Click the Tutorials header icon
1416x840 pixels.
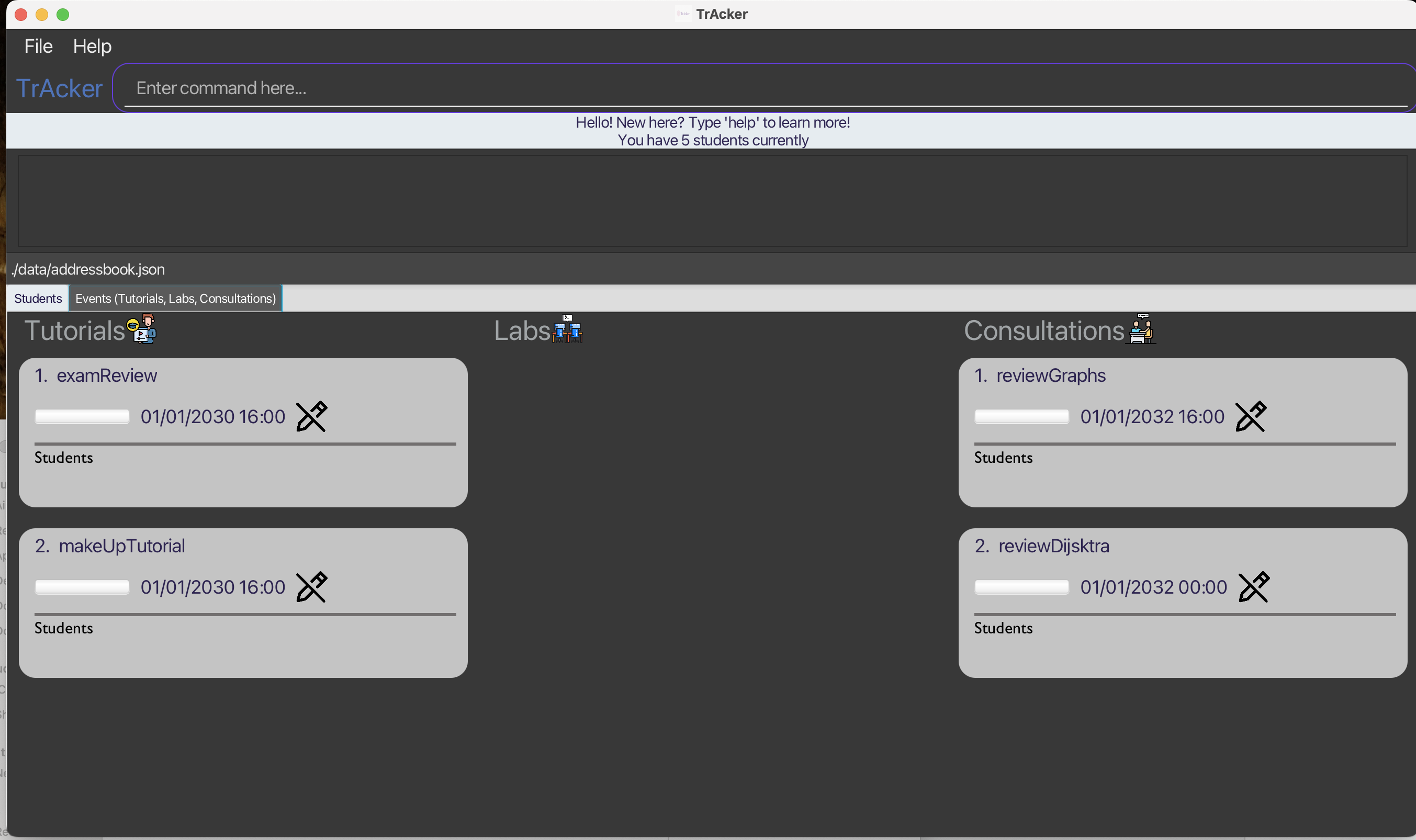coord(142,330)
